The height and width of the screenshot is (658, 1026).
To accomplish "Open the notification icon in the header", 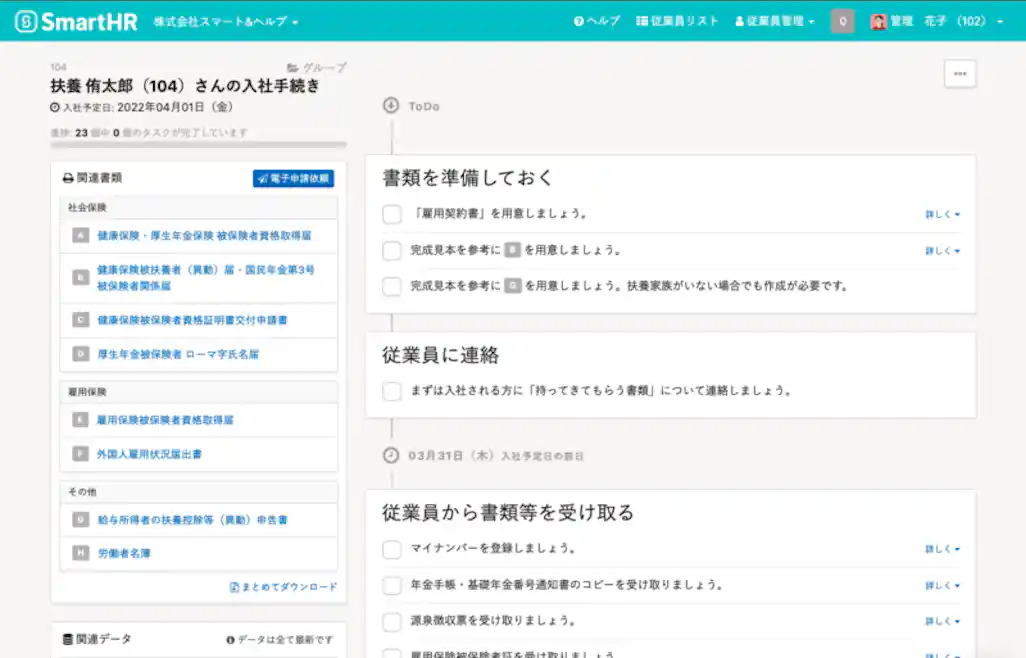I will pyautogui.click(x=841, y=19).
